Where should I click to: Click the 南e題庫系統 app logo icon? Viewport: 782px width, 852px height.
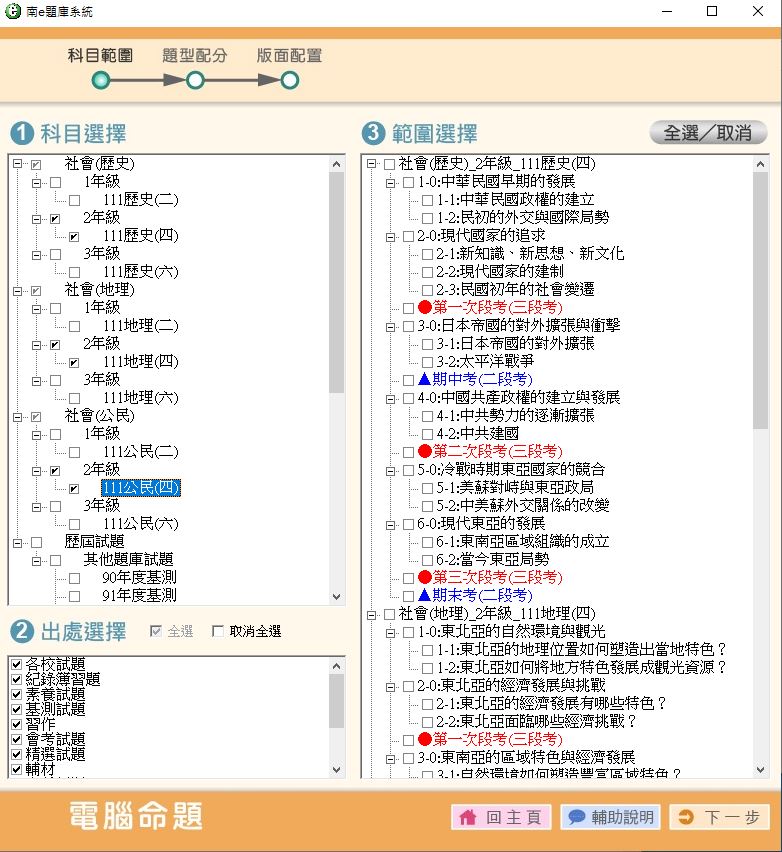(x=12, y=11)
